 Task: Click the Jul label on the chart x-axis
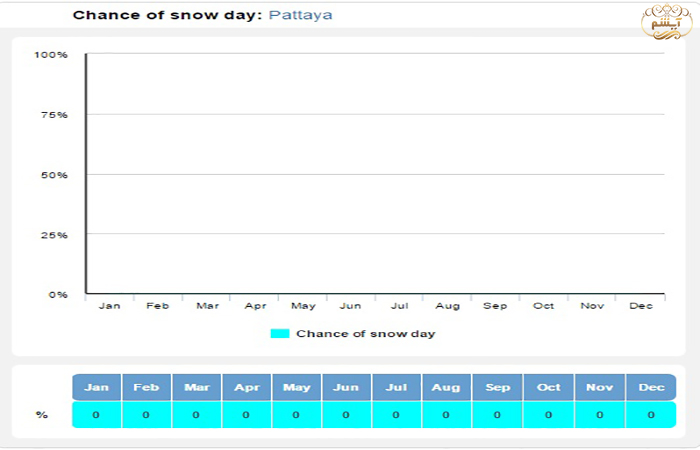398,305
